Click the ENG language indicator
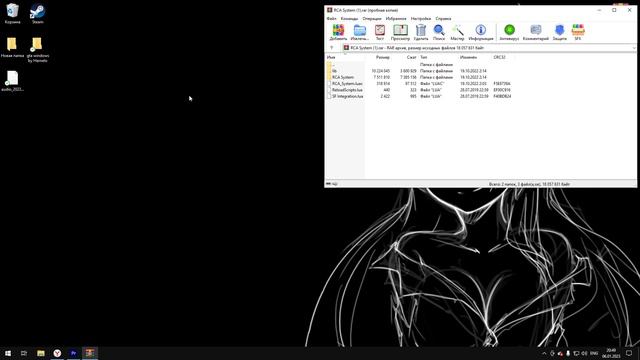 (x=594, y=353)
